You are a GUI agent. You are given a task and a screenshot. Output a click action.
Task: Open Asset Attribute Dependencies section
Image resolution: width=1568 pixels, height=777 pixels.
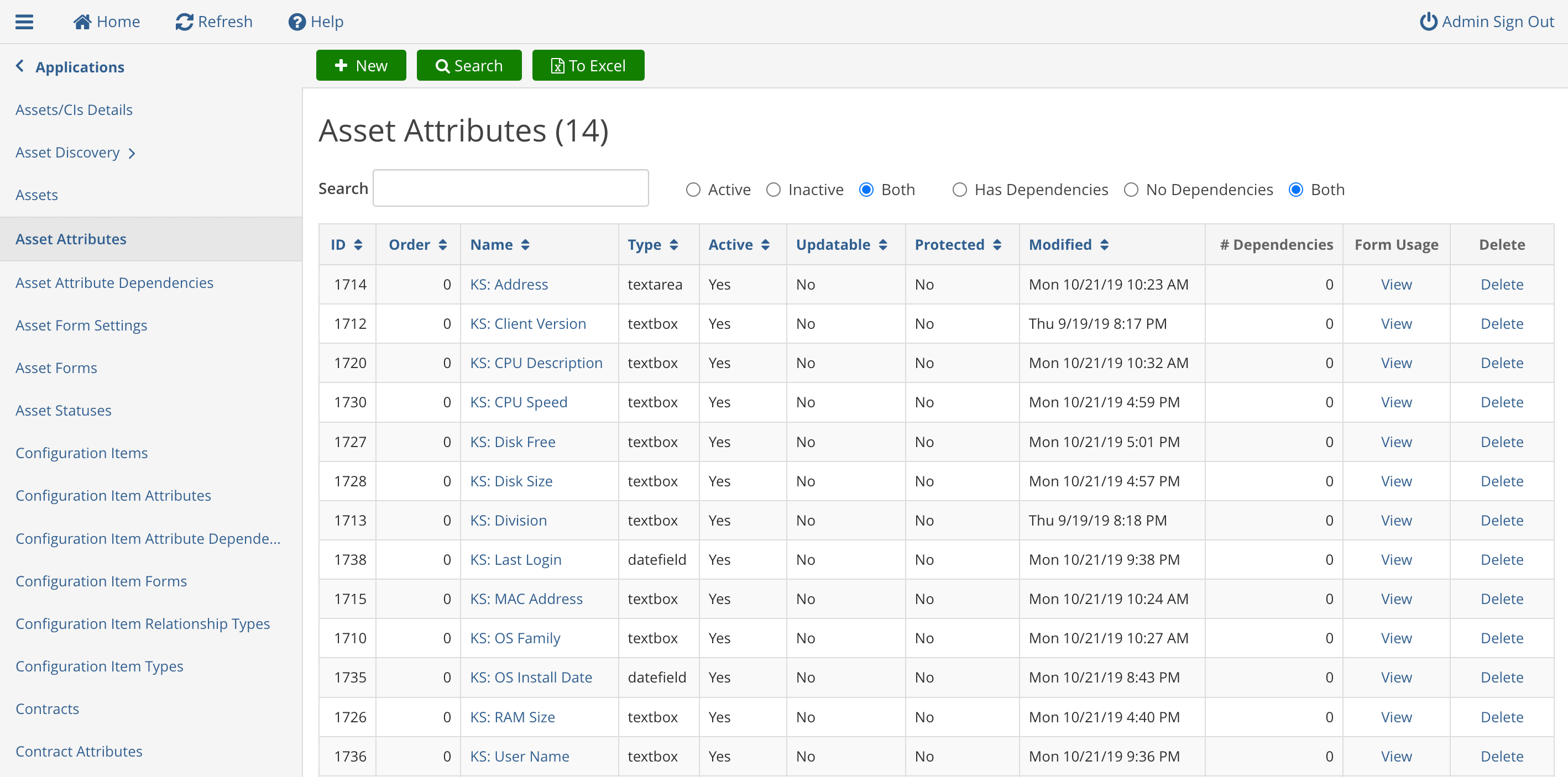[x=114, y=282]
